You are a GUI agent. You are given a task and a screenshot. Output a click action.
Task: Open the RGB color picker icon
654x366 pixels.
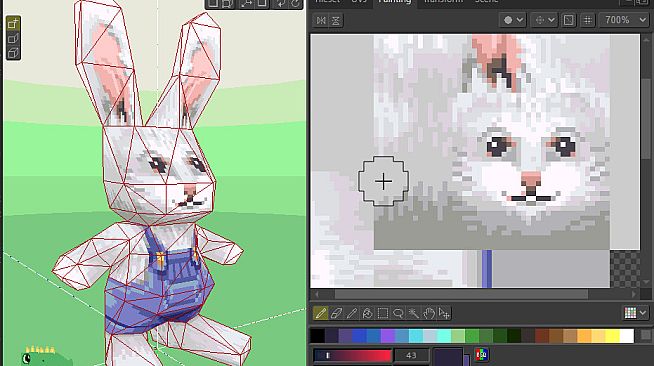click(x=481, y=355)
